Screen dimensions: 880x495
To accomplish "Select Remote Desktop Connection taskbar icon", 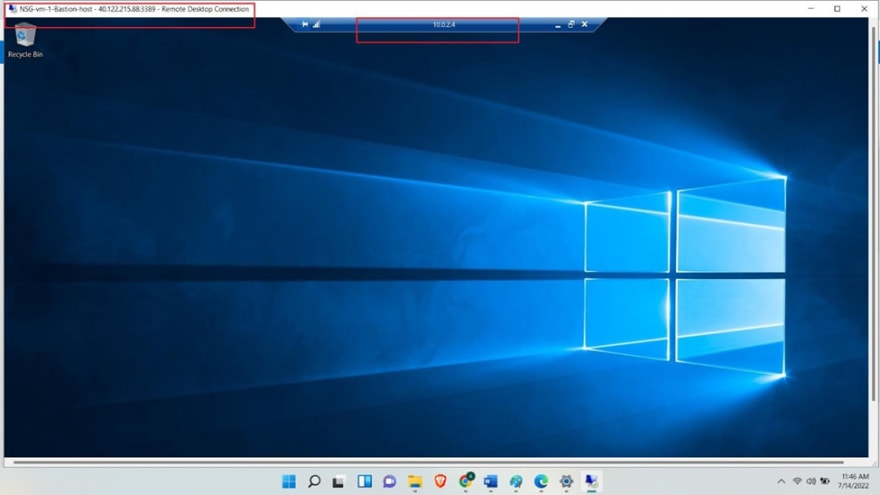I will [x=592, y=482].
